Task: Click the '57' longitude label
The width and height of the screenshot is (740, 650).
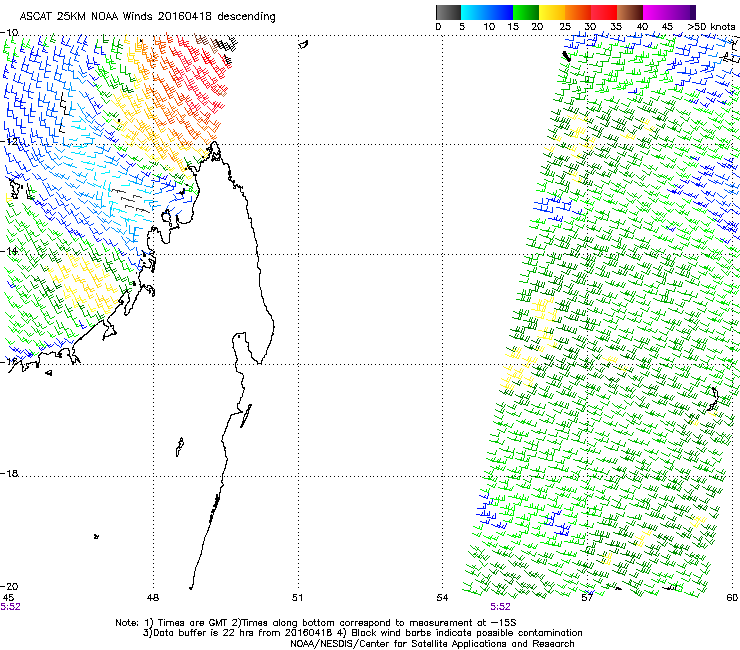Action: coord(587,598)
